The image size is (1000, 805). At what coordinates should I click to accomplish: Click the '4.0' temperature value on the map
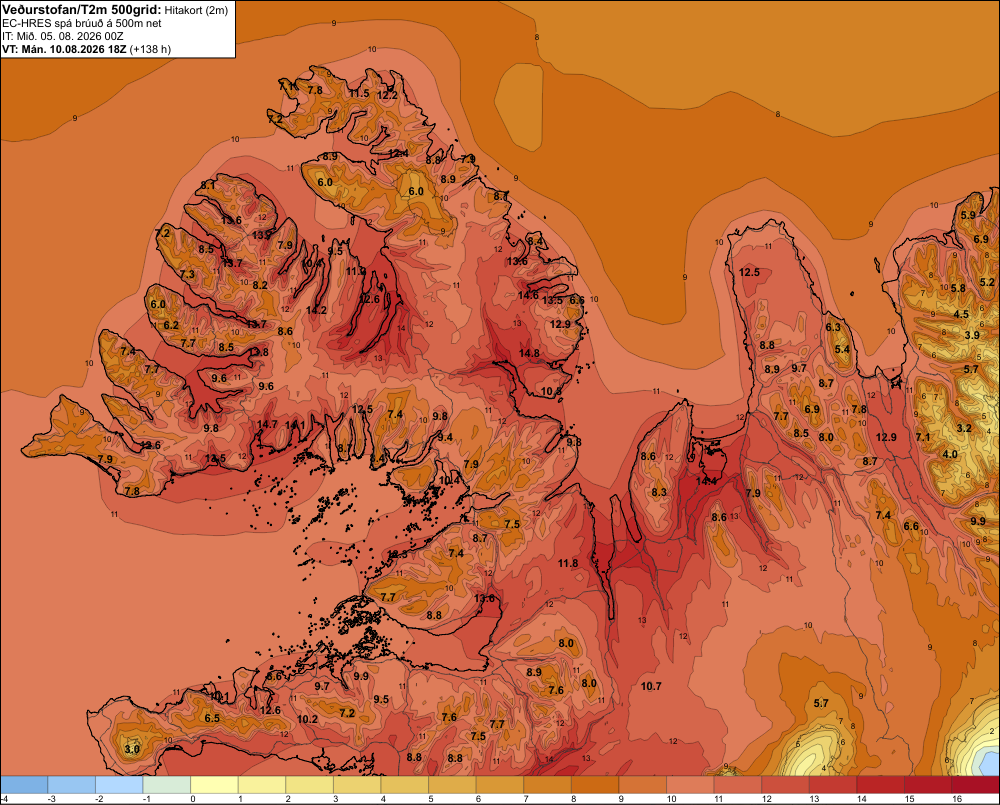tap(950, 454)
